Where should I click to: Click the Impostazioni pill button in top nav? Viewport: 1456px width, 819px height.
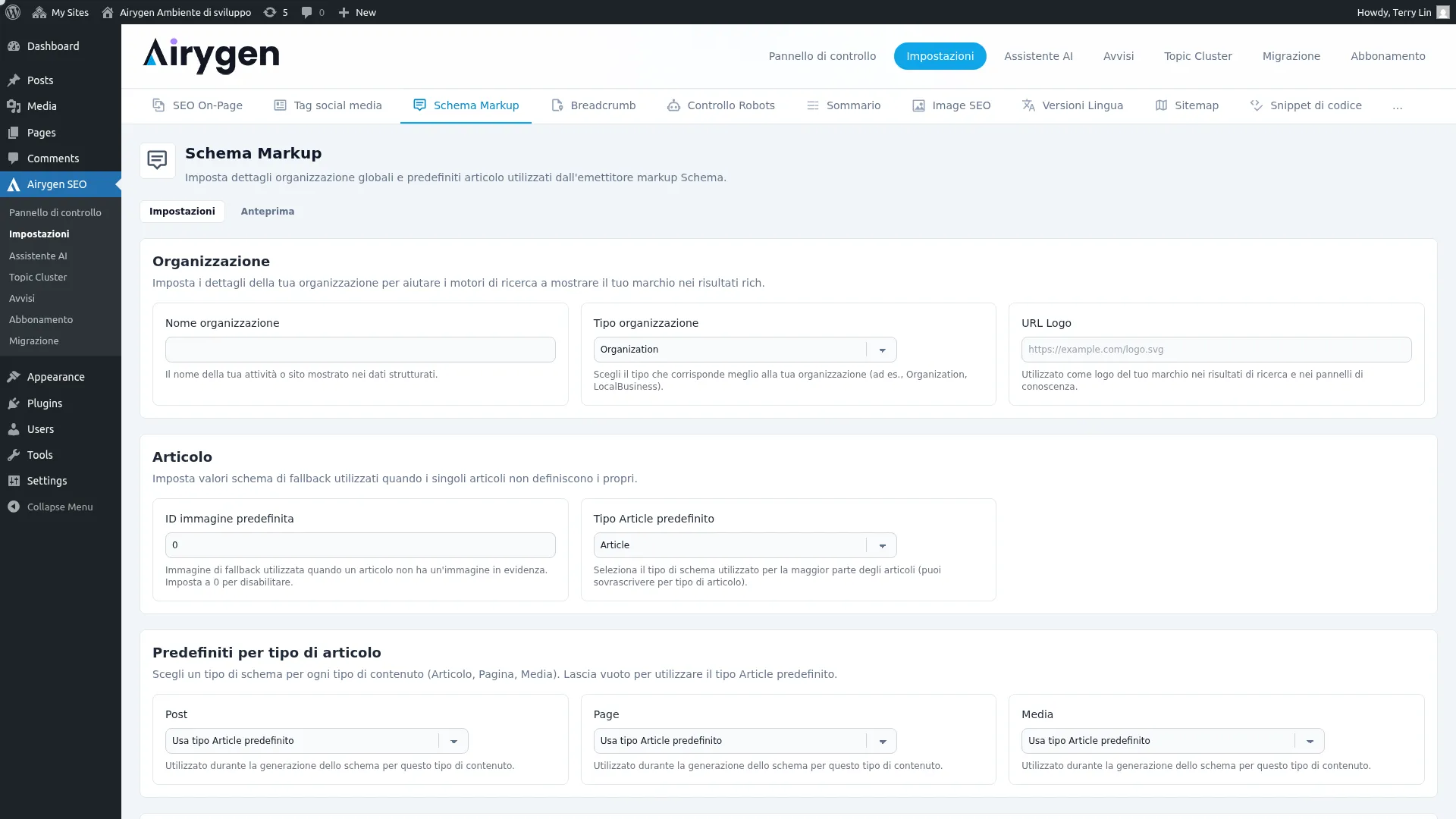(940, 56)
